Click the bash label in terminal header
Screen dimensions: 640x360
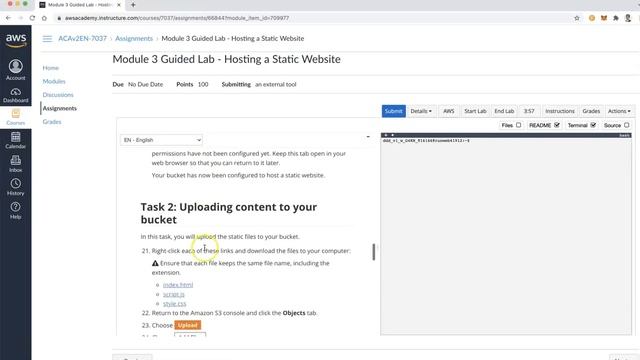click(x=624, y=135)
